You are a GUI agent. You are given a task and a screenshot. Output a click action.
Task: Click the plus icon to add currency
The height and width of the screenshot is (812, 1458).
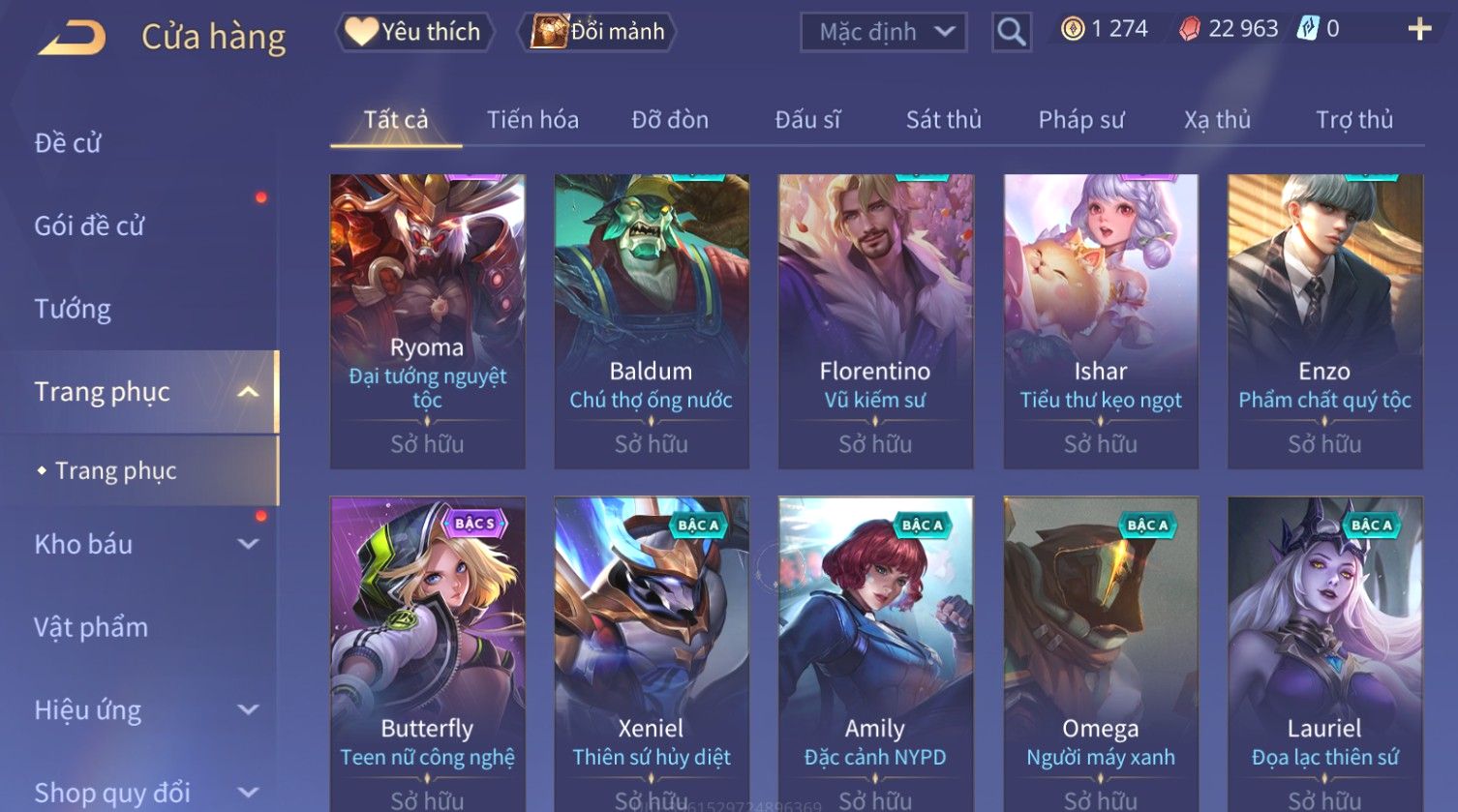click(x=1420, y=29)
